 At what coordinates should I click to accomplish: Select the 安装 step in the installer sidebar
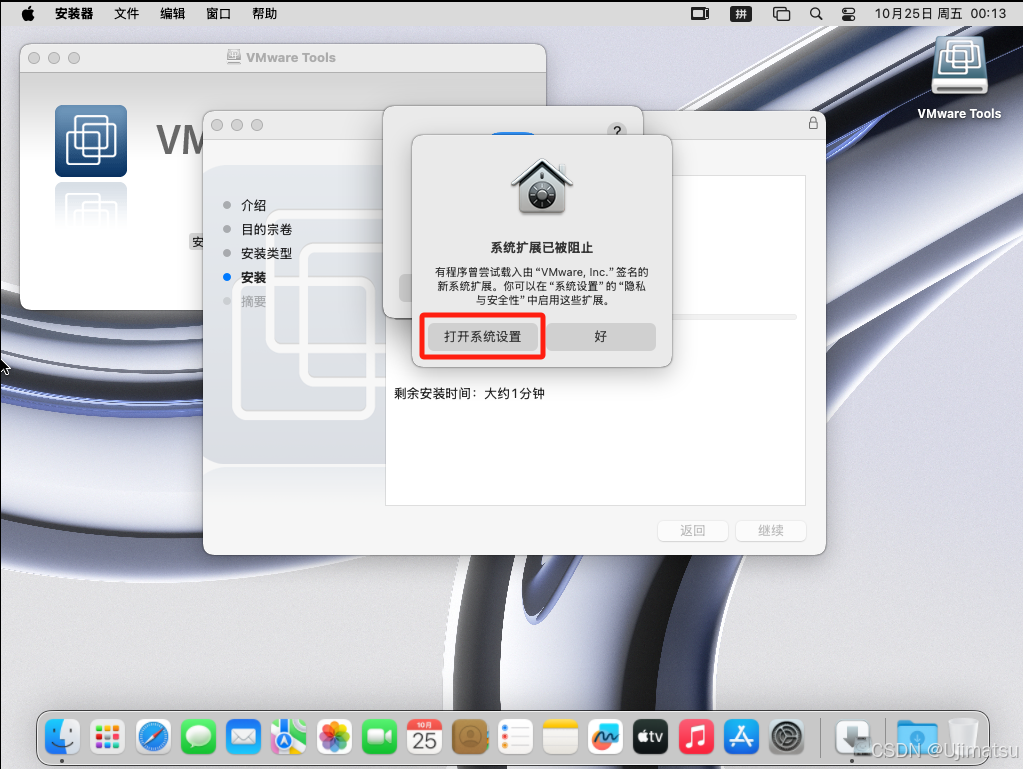pos(253,277)
